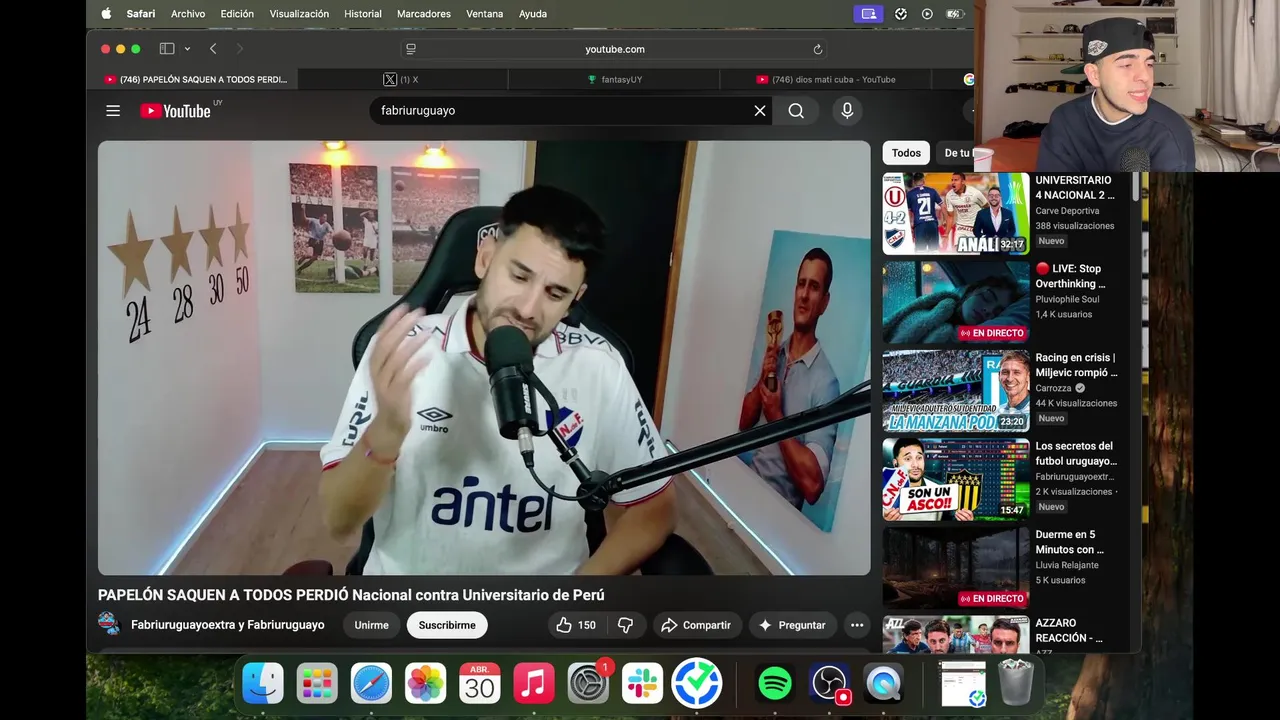Screen dimensions: 1280x720
Task: Open the YouTube hamburger guide menu
Action: pos(113,111)
